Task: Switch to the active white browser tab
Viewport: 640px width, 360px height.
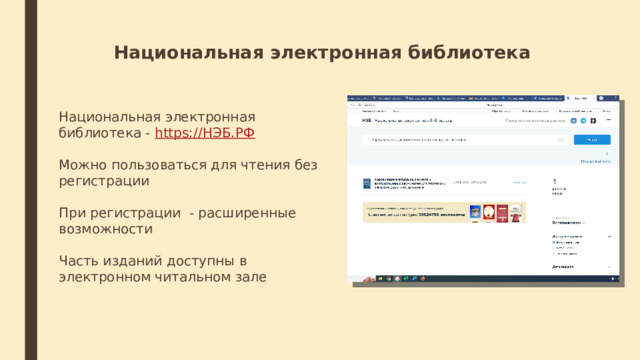Action: [x=580, y=98]
